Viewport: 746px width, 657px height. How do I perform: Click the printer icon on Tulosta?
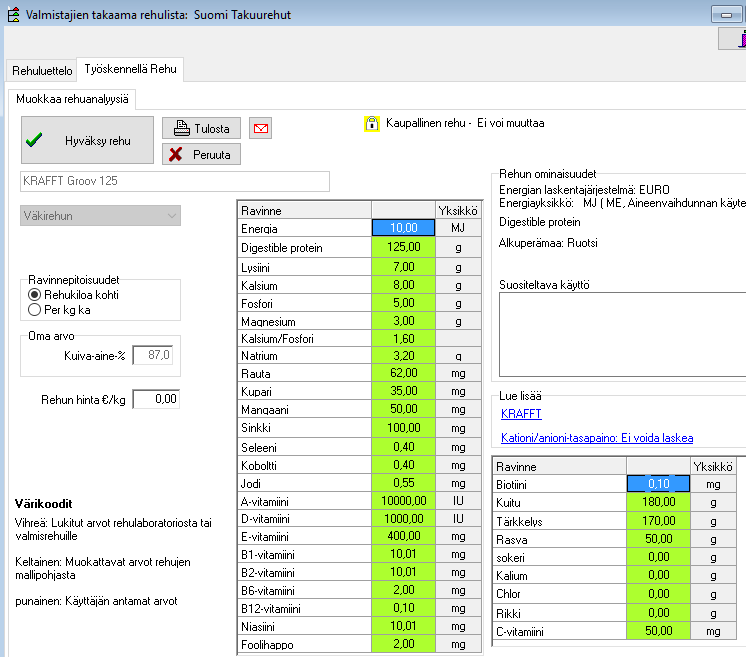182,128
